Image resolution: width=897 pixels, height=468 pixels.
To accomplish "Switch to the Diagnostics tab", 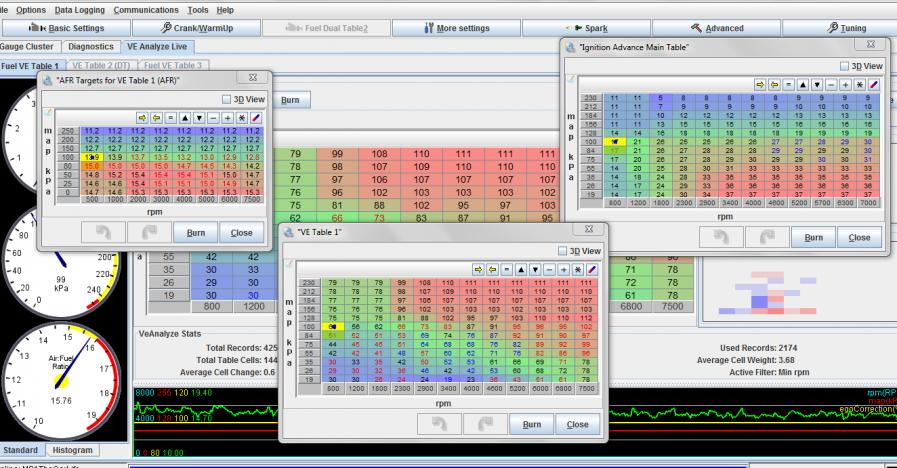I will click(x=90, y=46).
